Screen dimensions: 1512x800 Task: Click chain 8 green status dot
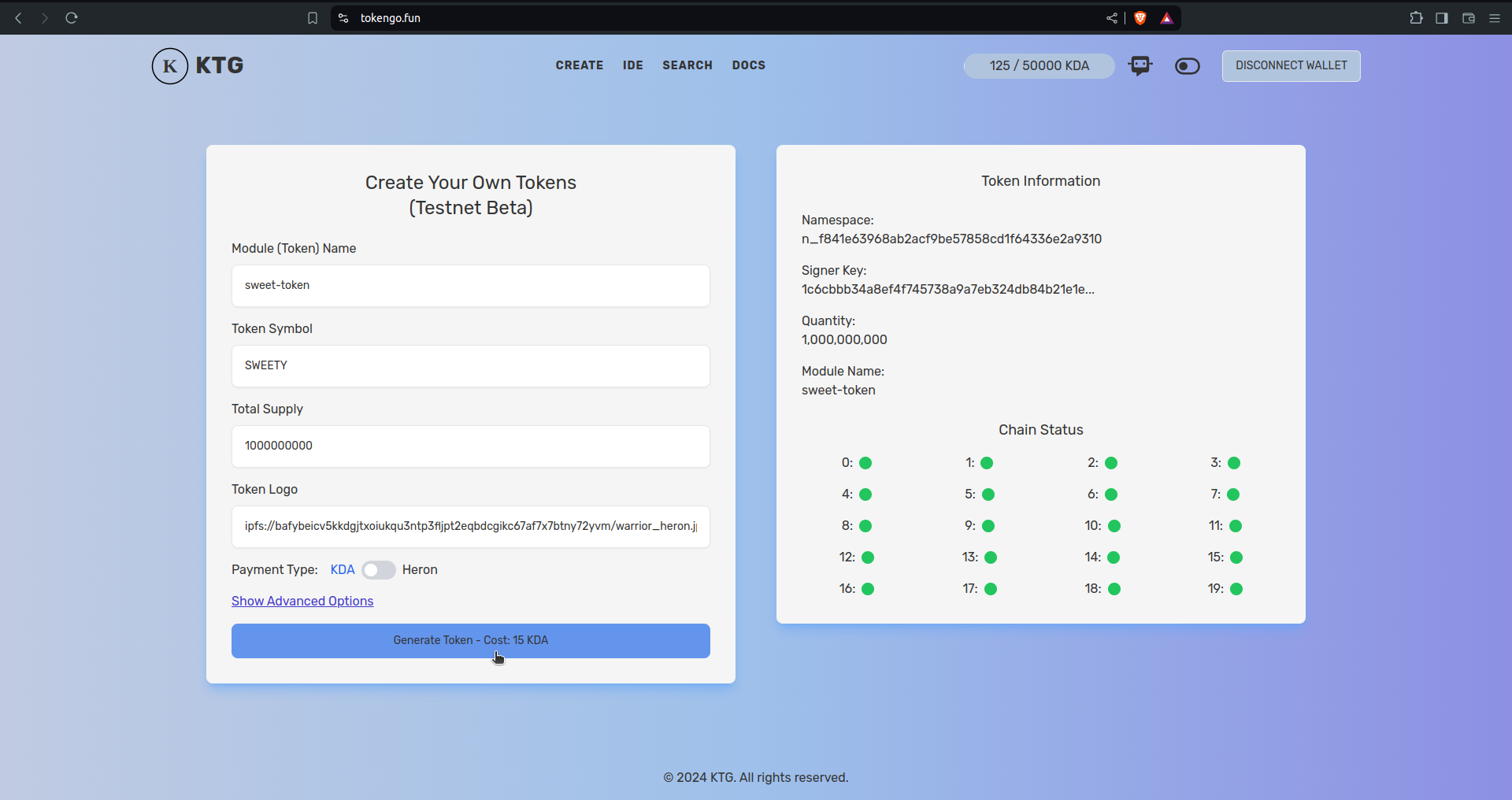tap(865, 526)
